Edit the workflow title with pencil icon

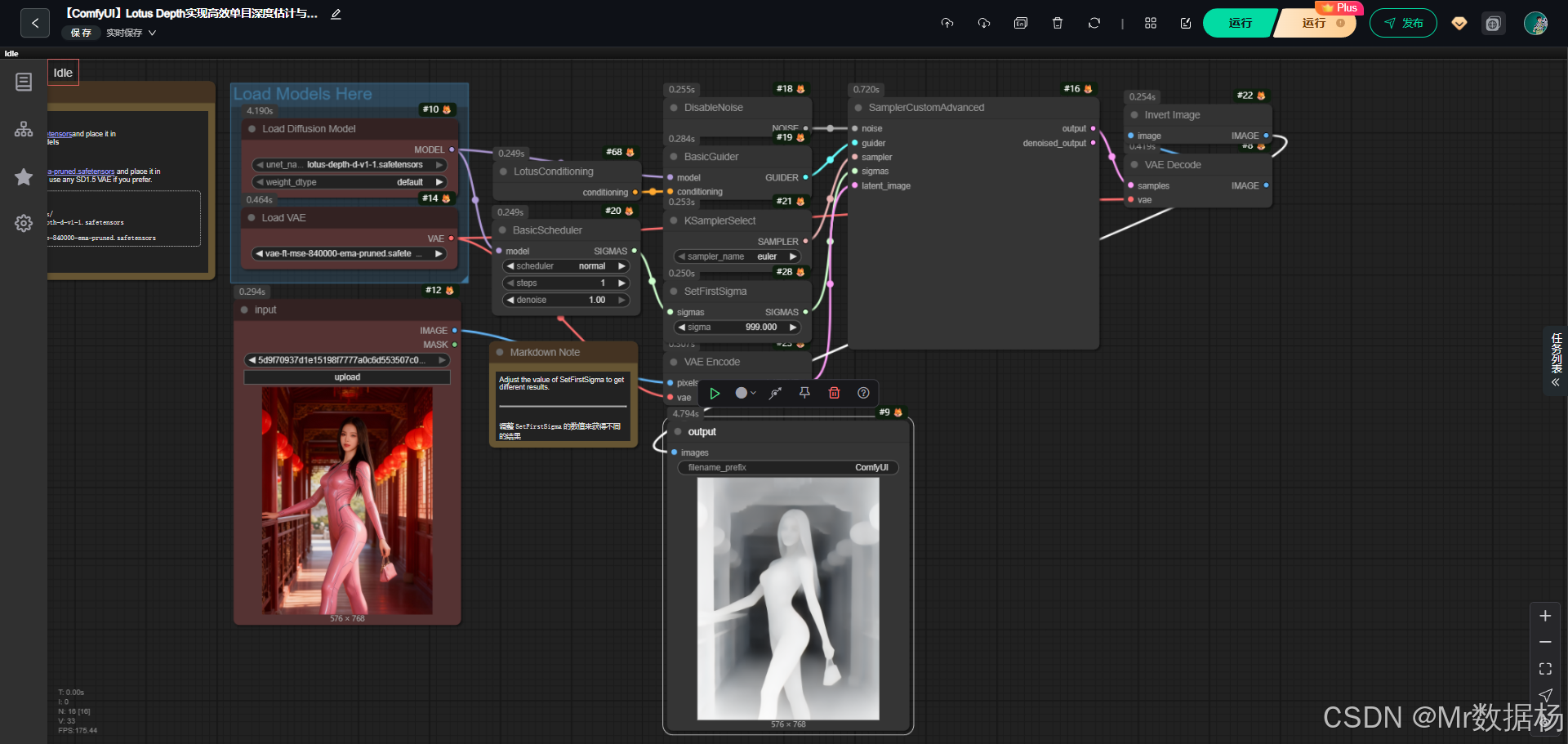tap(336, 14)
